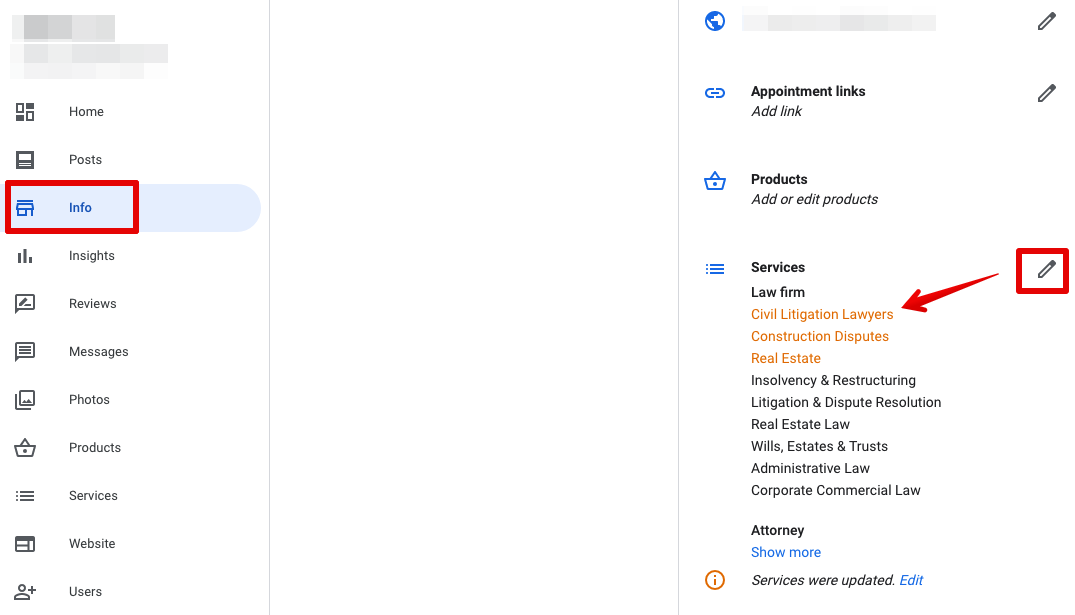Click the Photos icon in sidebar
The image size is (1075, 615).
[25, 400]
